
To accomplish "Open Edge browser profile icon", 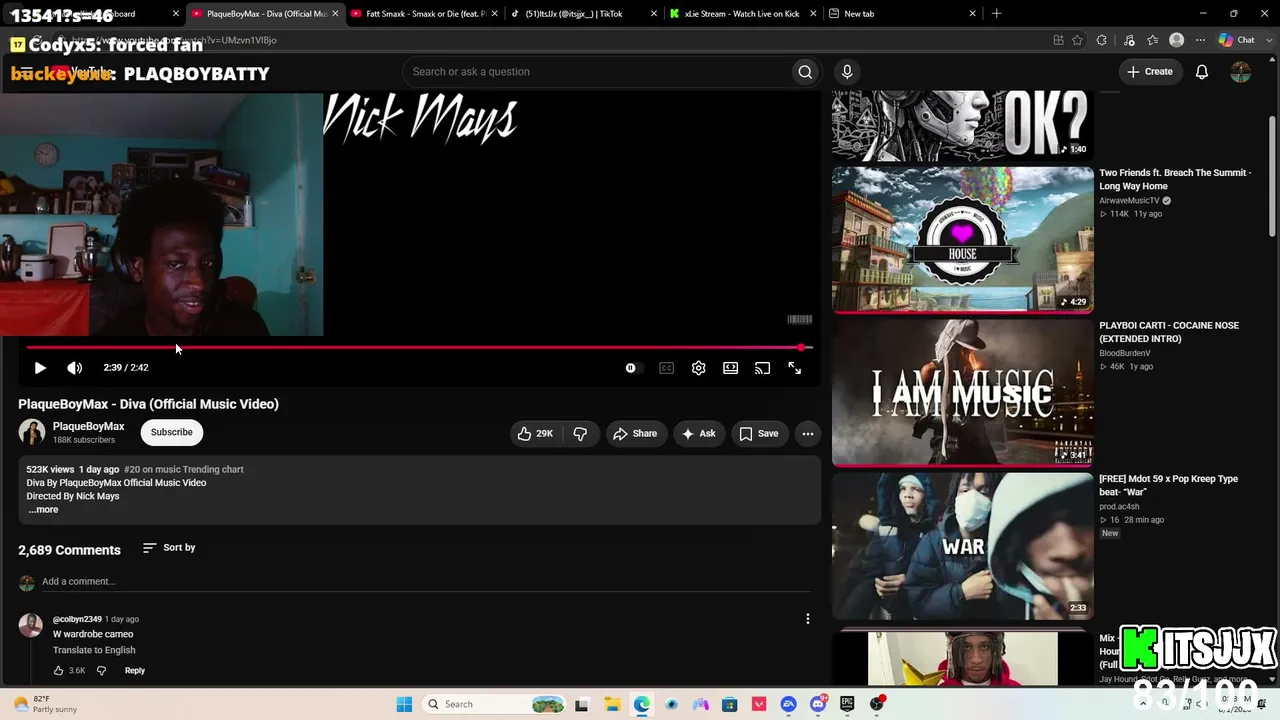I will 1177,40.
